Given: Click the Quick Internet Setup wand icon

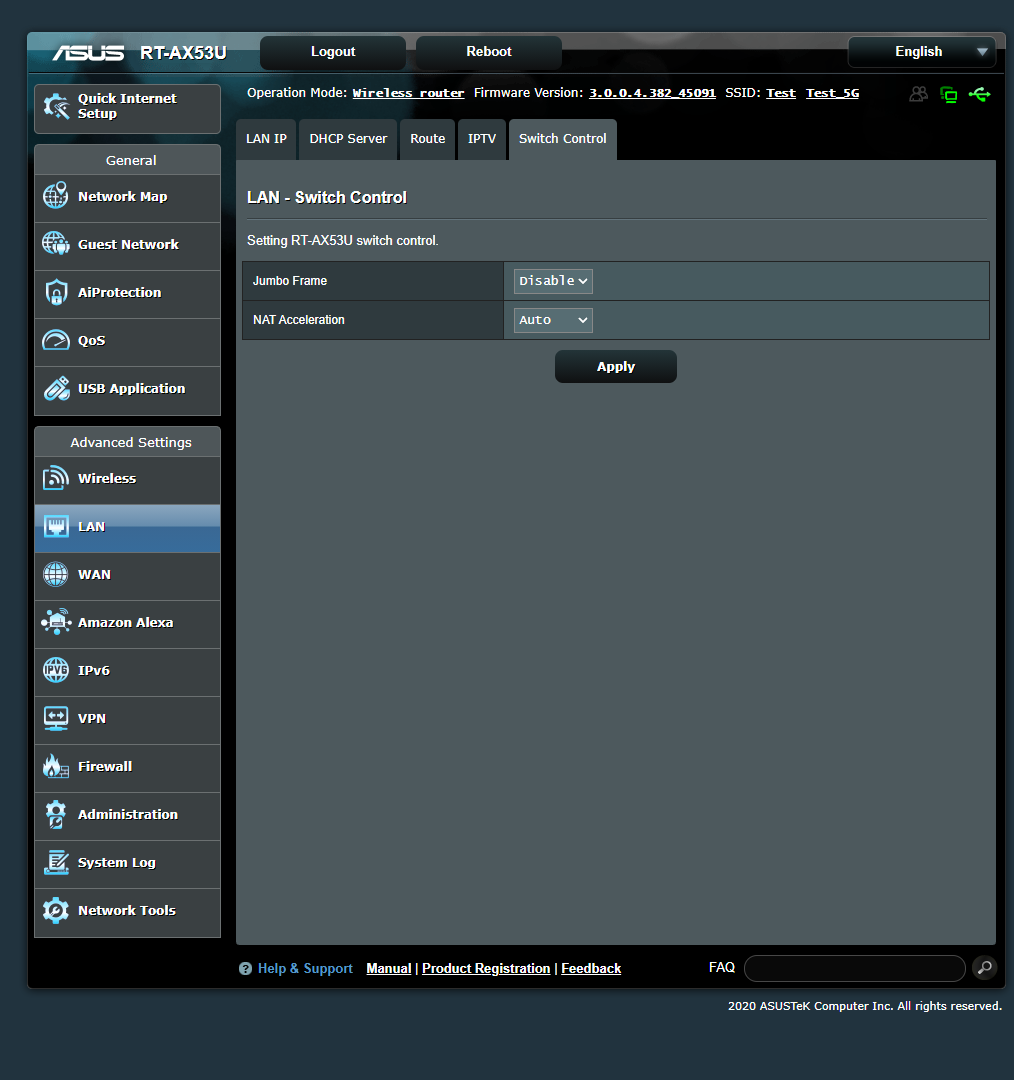Looking at the screenshot, I should tap(56, 106).
